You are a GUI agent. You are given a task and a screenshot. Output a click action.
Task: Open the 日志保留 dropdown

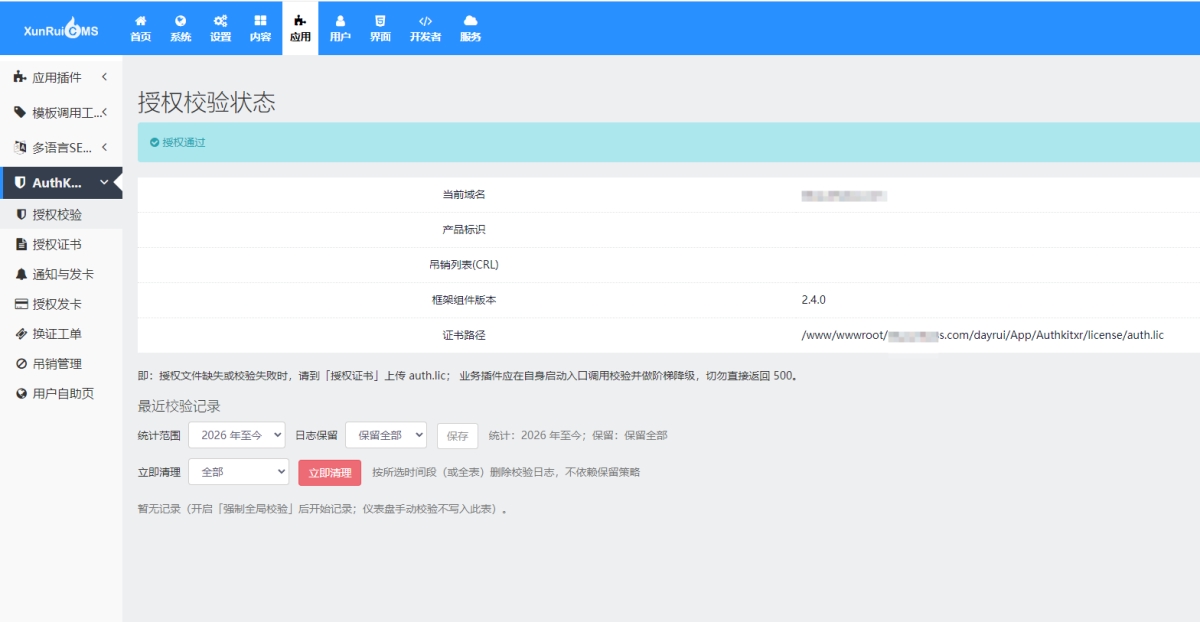tap(386, 435)
